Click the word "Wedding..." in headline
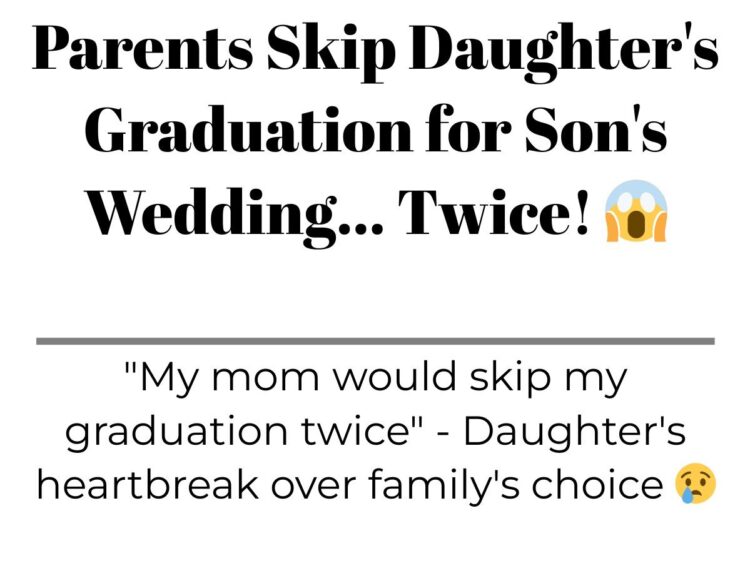This screenshot has height=563, width=750. click(x=235, y=214)
